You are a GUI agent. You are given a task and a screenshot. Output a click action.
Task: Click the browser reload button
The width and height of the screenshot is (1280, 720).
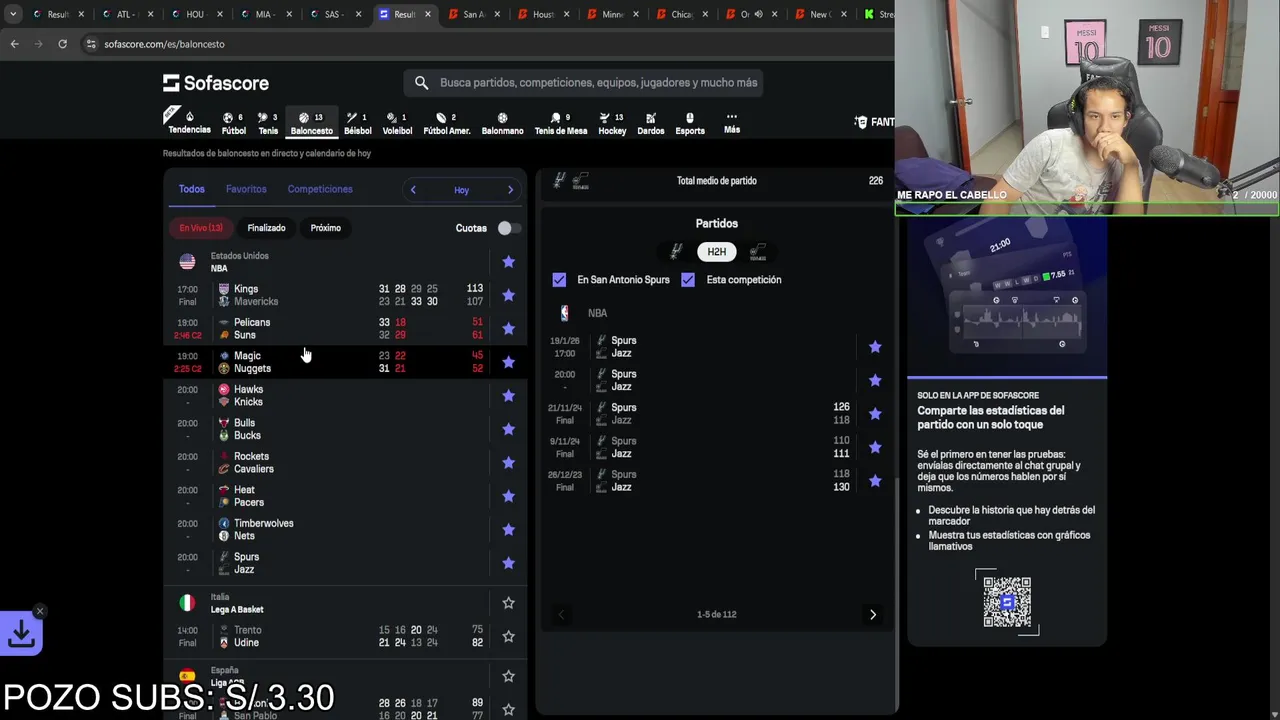pyautogui.click(x=62, y=44)
